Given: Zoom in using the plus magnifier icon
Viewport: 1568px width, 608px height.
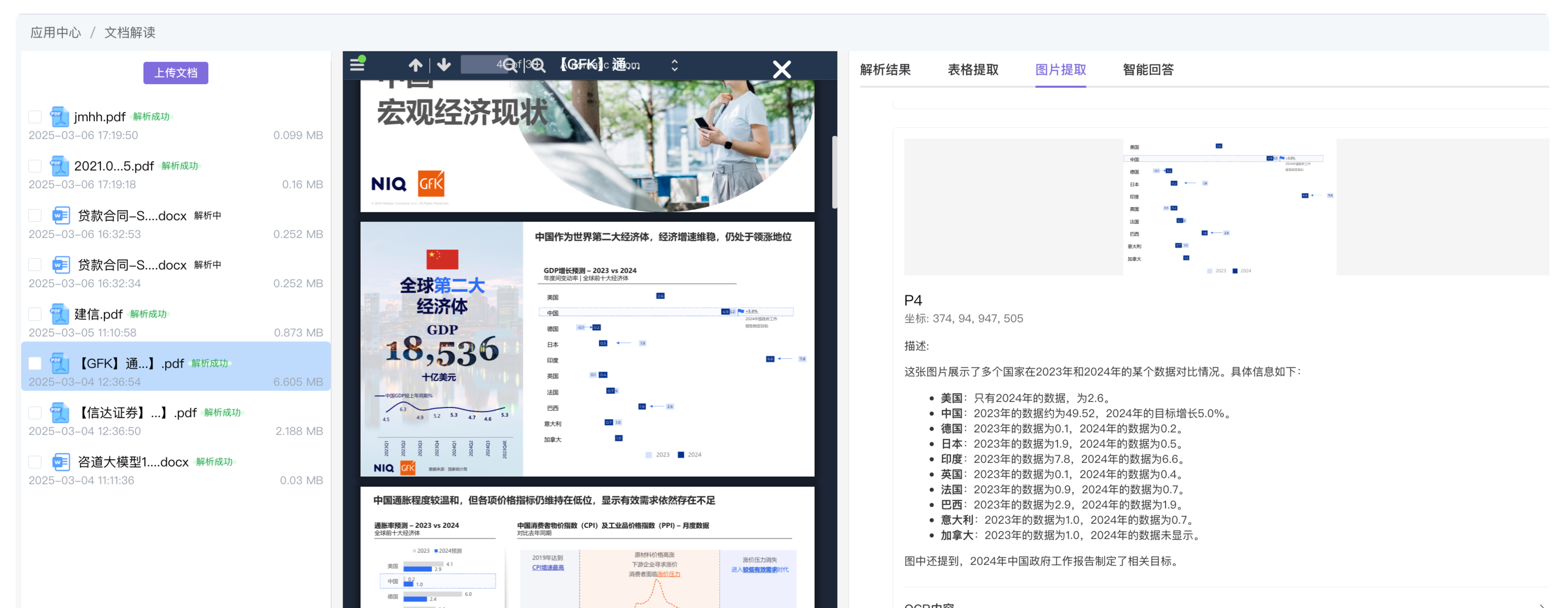Looking at the screenshot, I should click(x=538, y=65).
